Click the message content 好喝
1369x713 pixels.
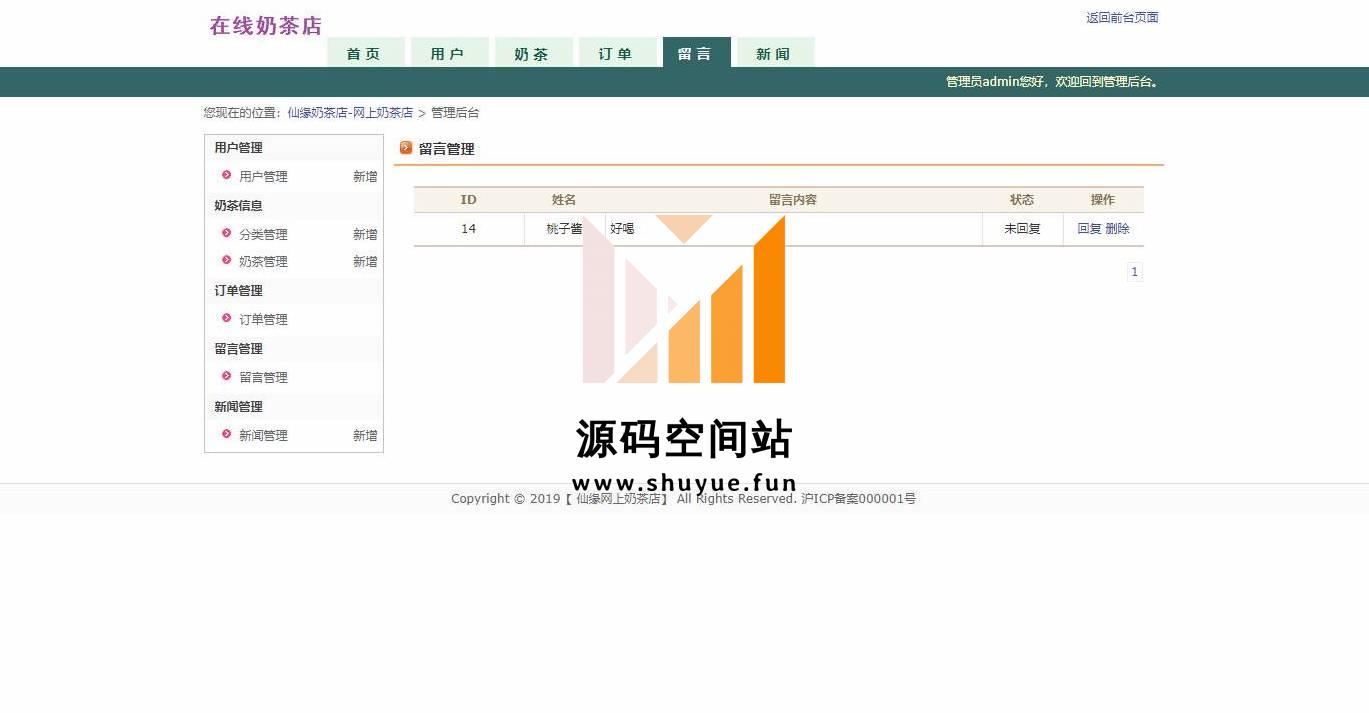622,229
